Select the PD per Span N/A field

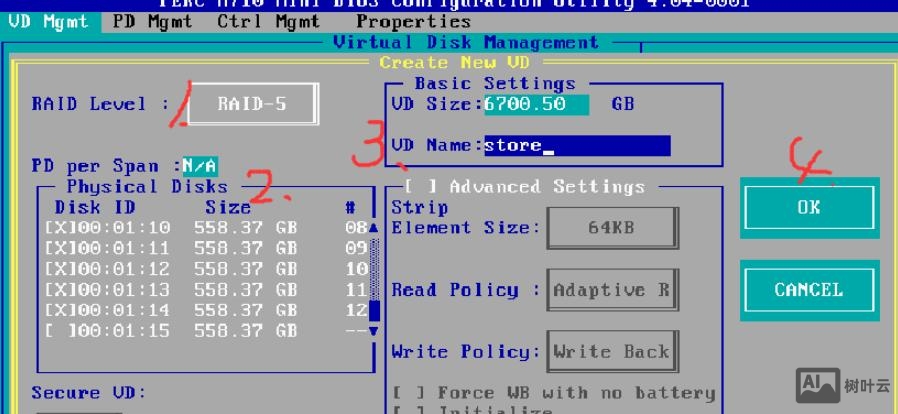[x=200, y=166]
